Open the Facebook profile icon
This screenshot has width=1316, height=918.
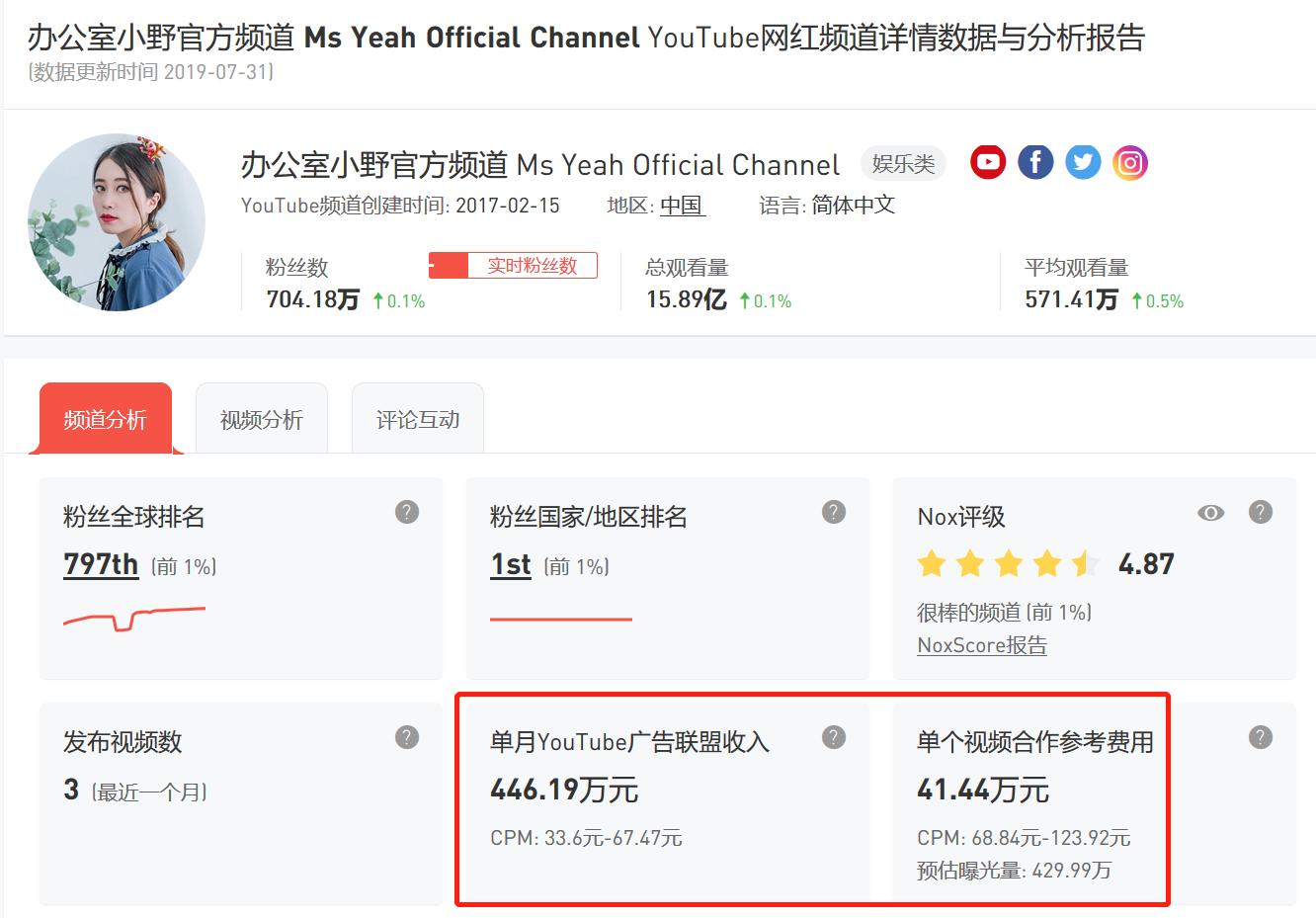1035,162
